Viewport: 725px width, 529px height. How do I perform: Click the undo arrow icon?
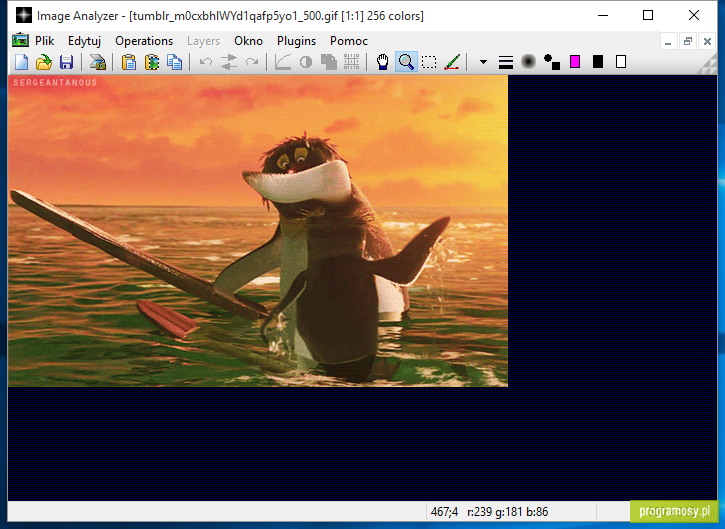(206, 62)
